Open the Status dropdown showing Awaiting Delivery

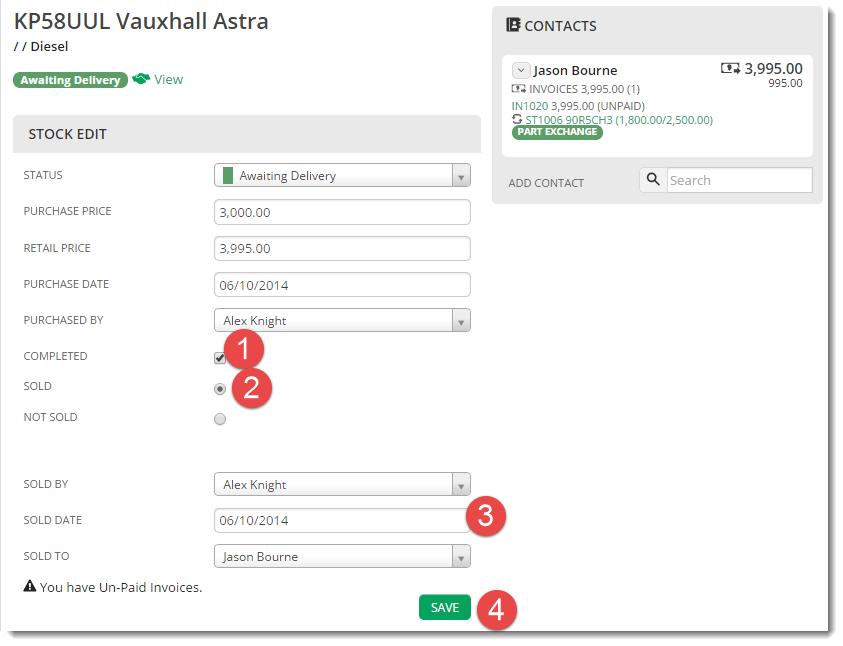(x=342, y=175)
